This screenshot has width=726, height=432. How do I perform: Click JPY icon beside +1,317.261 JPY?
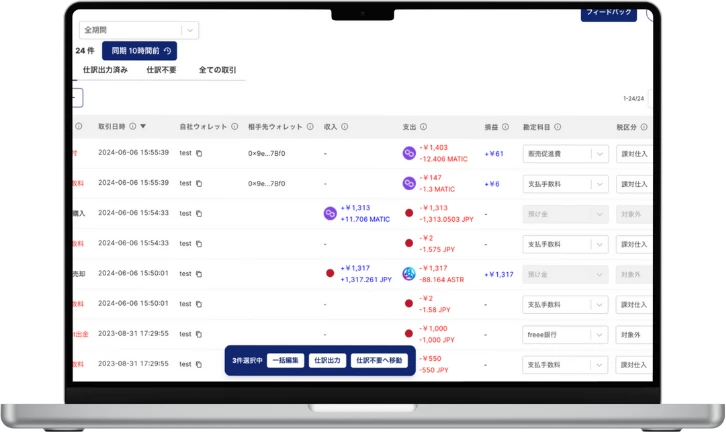tap(330, 273)
